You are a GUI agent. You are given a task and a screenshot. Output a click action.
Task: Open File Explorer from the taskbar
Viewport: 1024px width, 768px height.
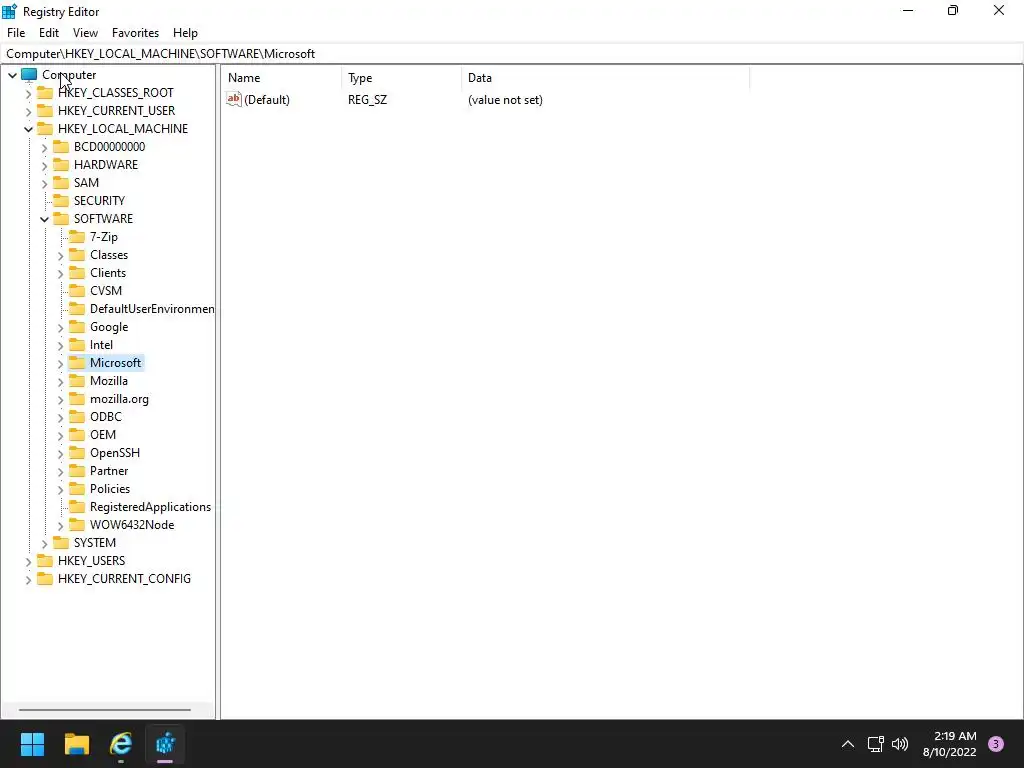point(76,744)
